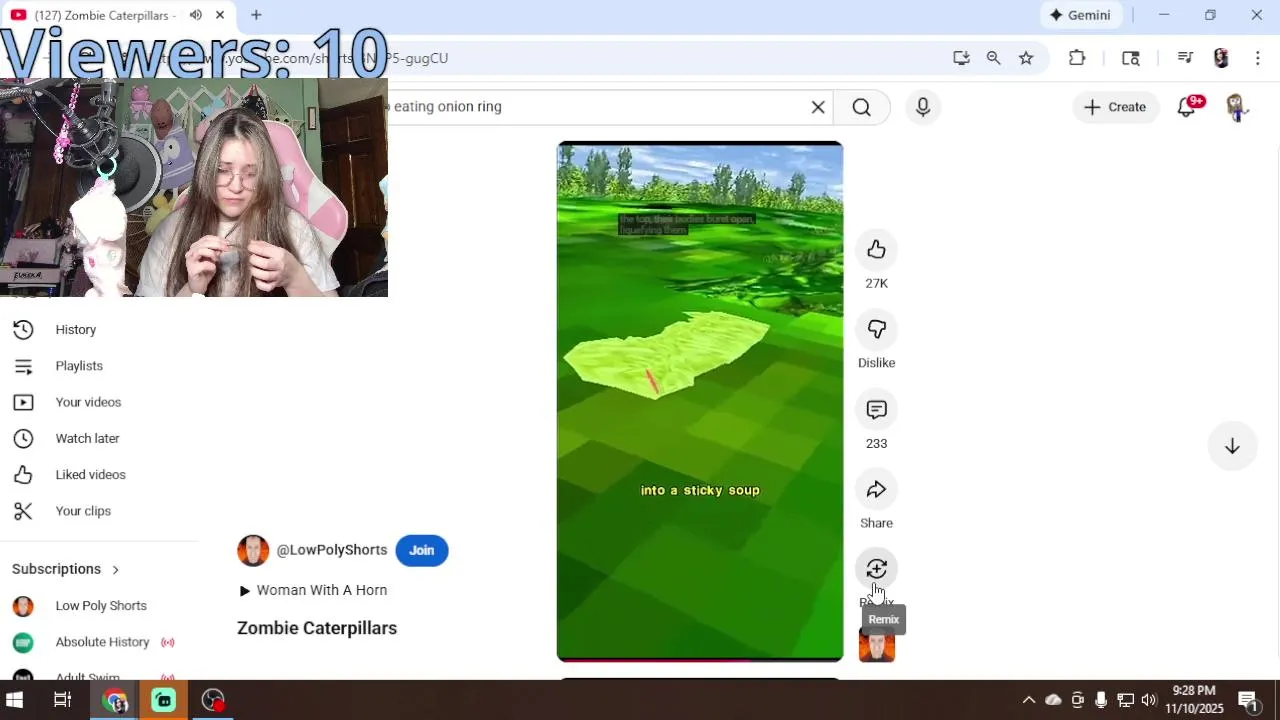Close the Zombie Caterpillars browser tab

[220, 15]
